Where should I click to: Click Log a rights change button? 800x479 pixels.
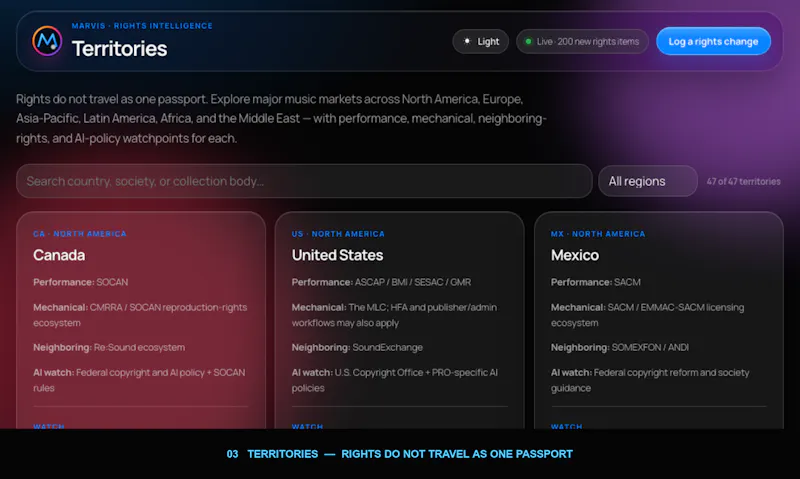[x=713, y=41]
